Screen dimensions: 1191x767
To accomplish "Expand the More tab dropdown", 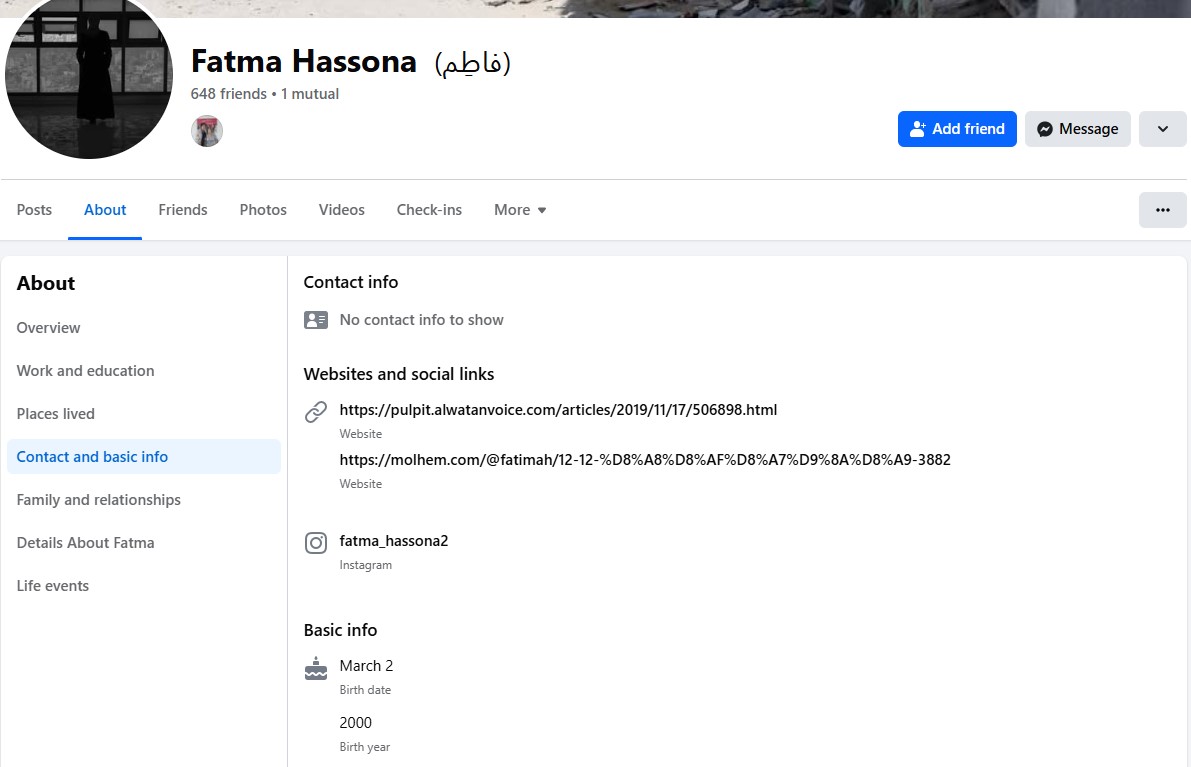I will [x=520, y=210].
